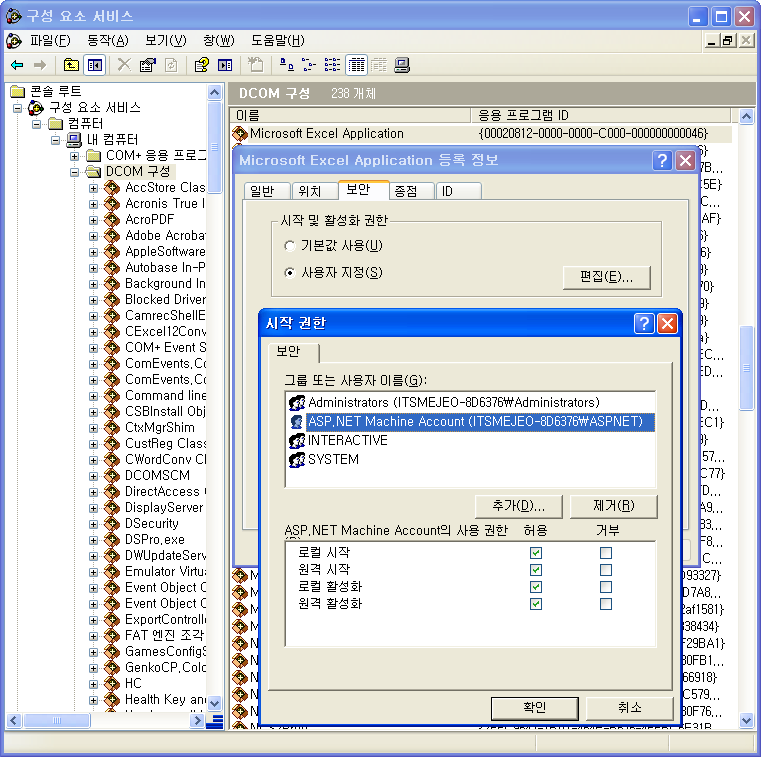Viewport: 761px width, 757px height.
Task: Check 거부 checkbox for 원격 시작
Action: [605, 570]
